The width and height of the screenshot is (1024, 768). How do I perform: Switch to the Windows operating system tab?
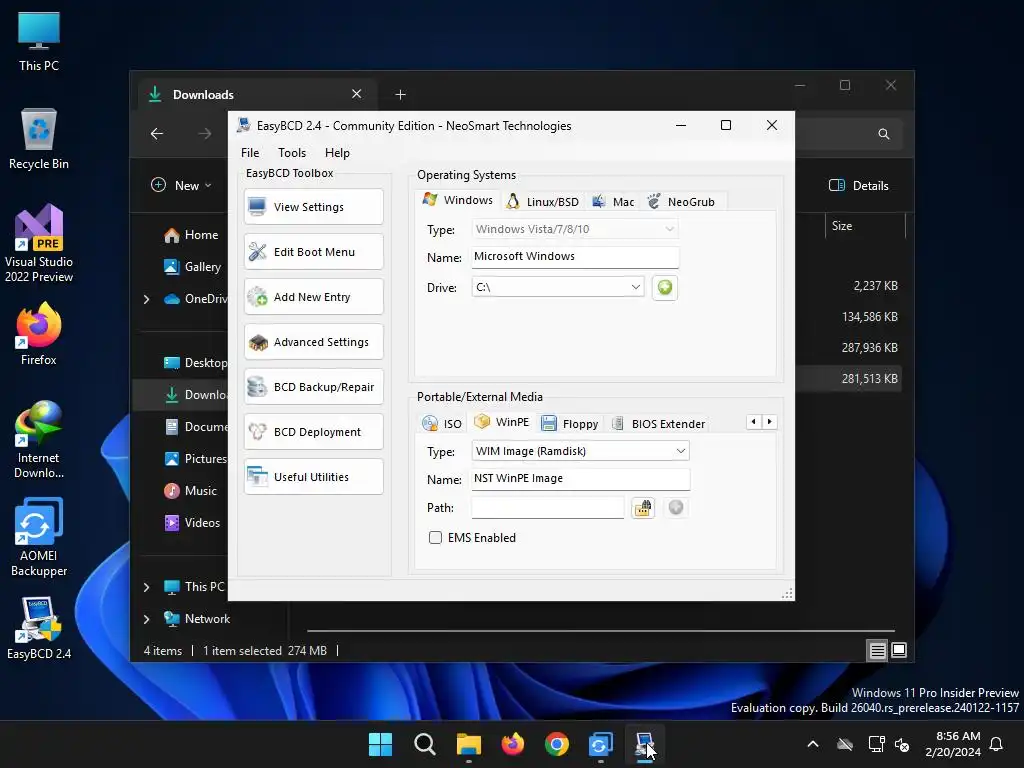point(458,200)
